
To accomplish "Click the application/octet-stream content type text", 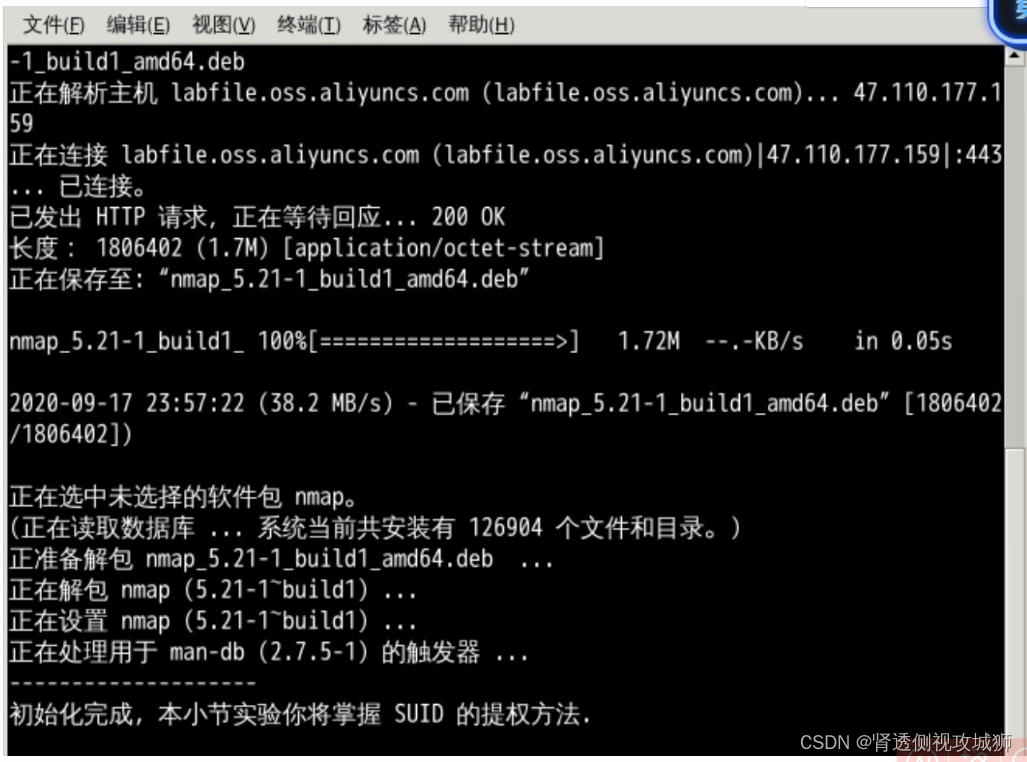I will coord(443,248).
